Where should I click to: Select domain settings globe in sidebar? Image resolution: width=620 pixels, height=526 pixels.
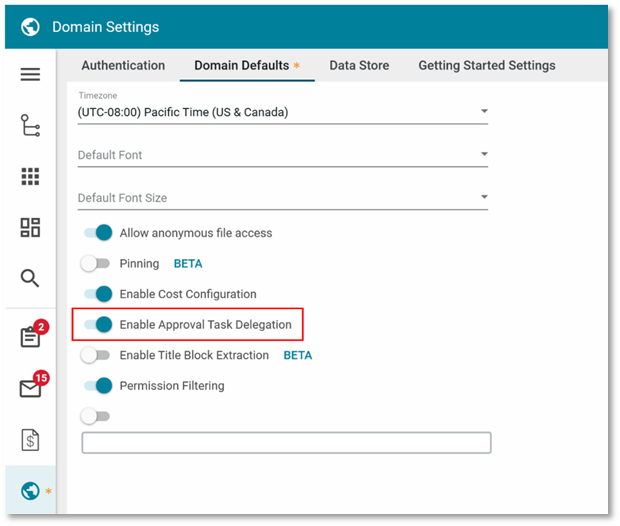tap(30, 491)
